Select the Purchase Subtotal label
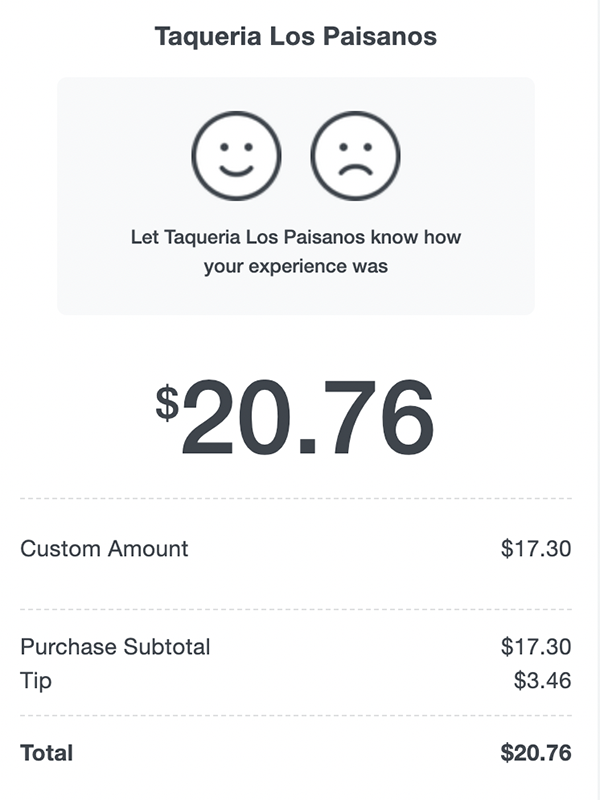Viewport: 600px width, 800px height. point(115,647)
